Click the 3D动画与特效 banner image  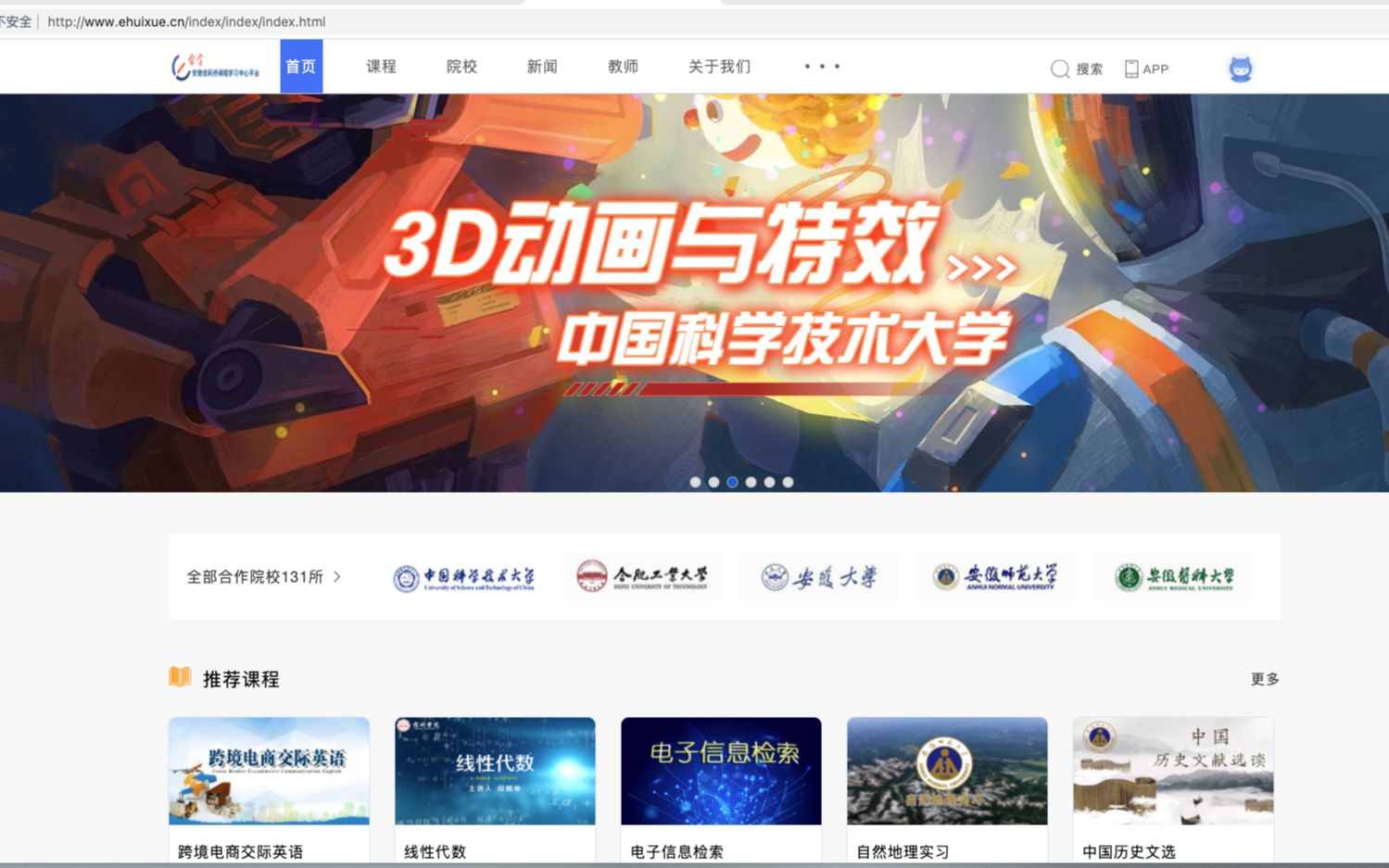click(694, 293)
